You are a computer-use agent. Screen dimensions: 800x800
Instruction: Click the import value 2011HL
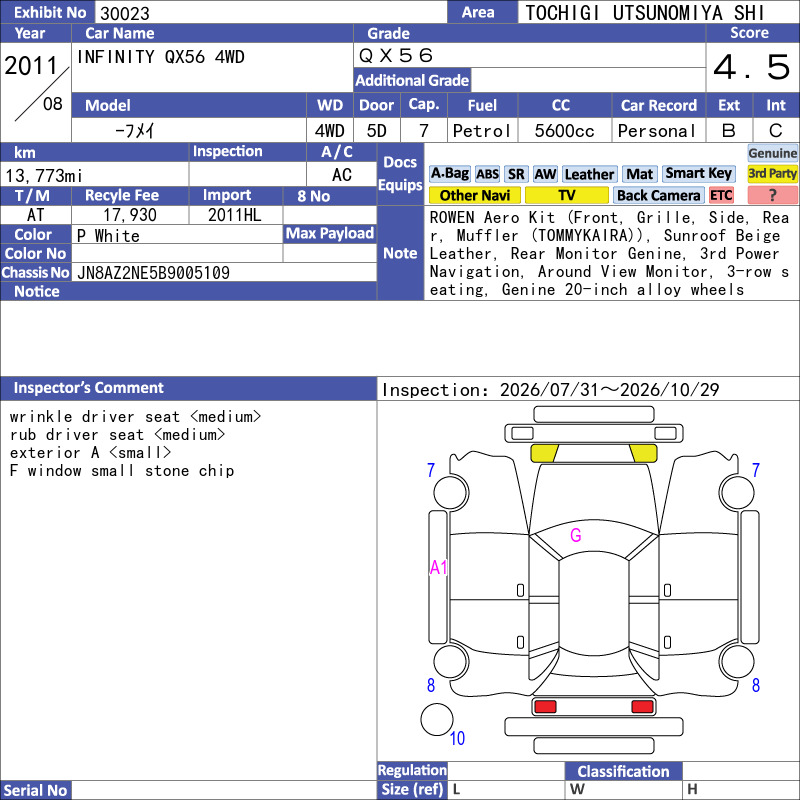pos(235,215)
